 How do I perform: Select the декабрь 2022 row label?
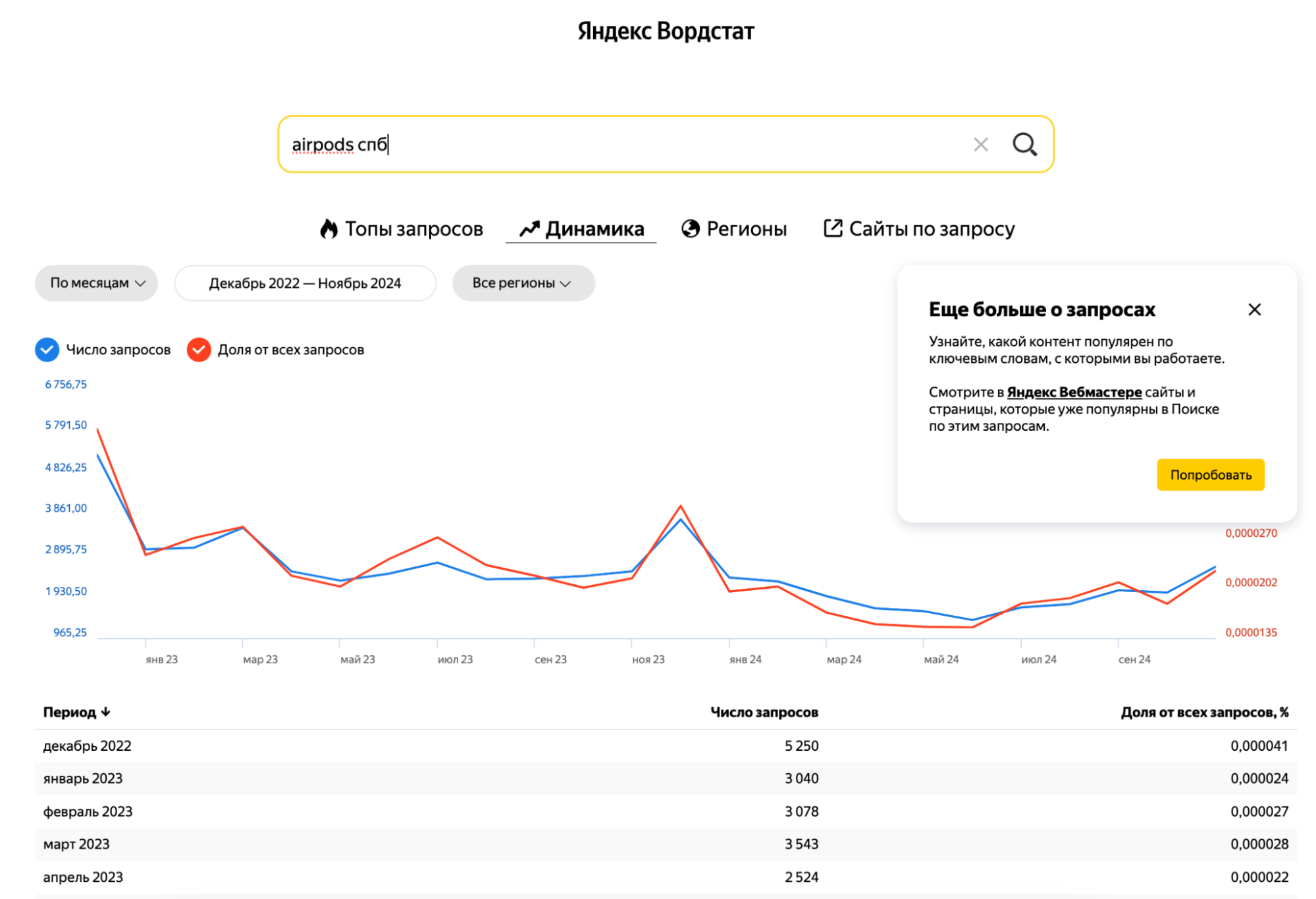pyautogui.click(x=88, y=746)
